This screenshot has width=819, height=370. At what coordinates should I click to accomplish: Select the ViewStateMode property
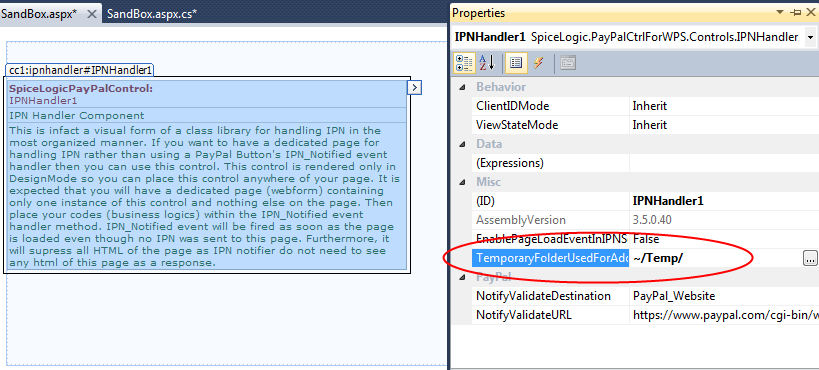(551, 125)
